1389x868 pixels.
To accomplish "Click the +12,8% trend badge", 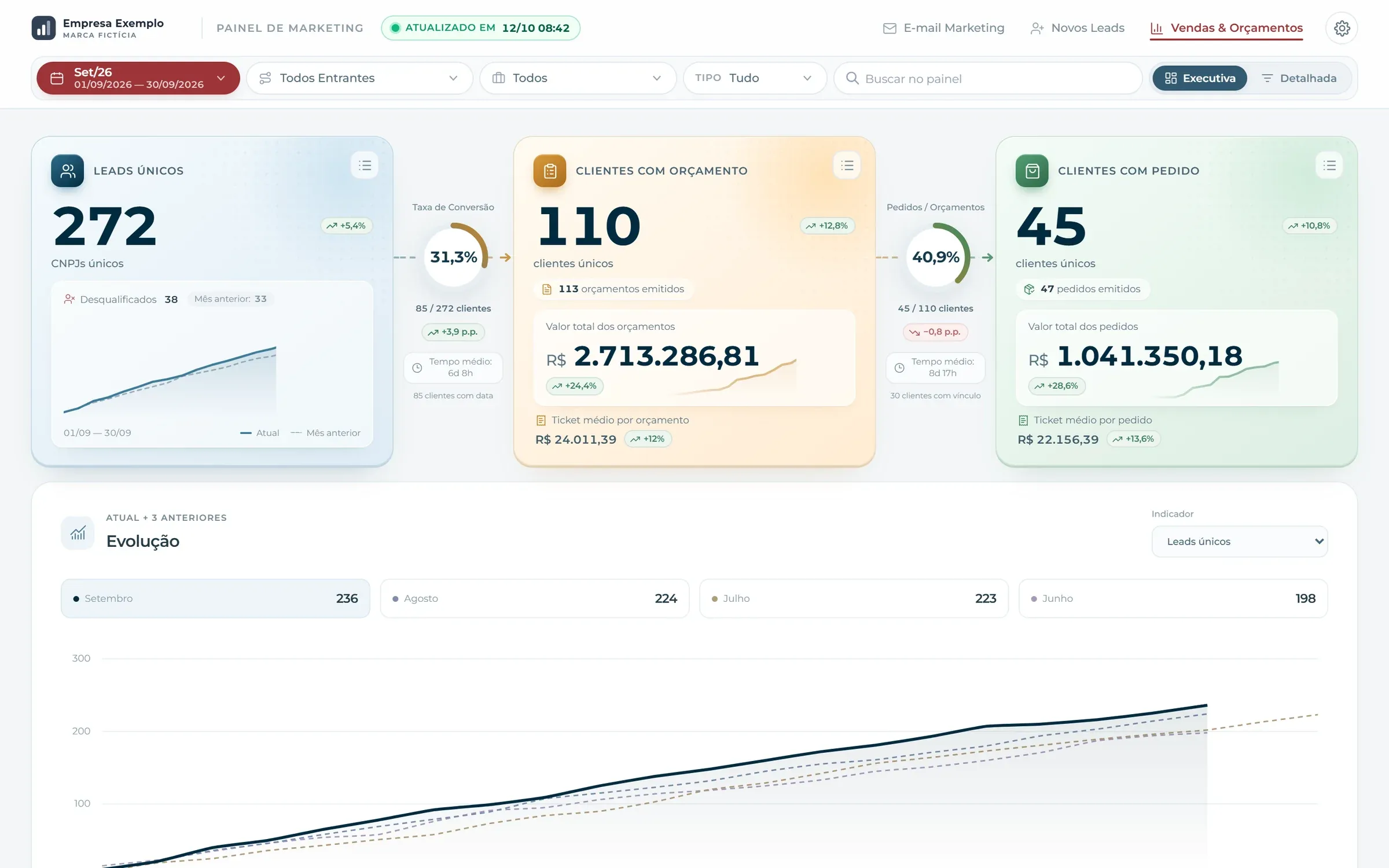I will (828, 226).
